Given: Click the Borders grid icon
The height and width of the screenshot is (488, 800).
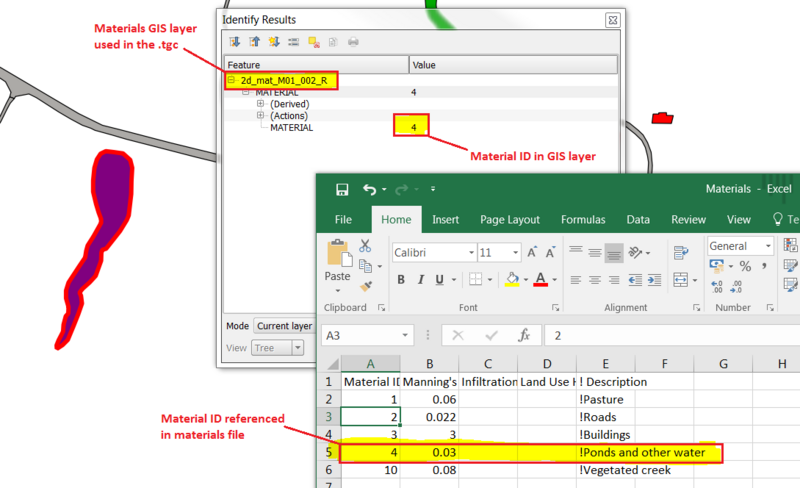Looking at the screenshot, I should tap(476, 279).
